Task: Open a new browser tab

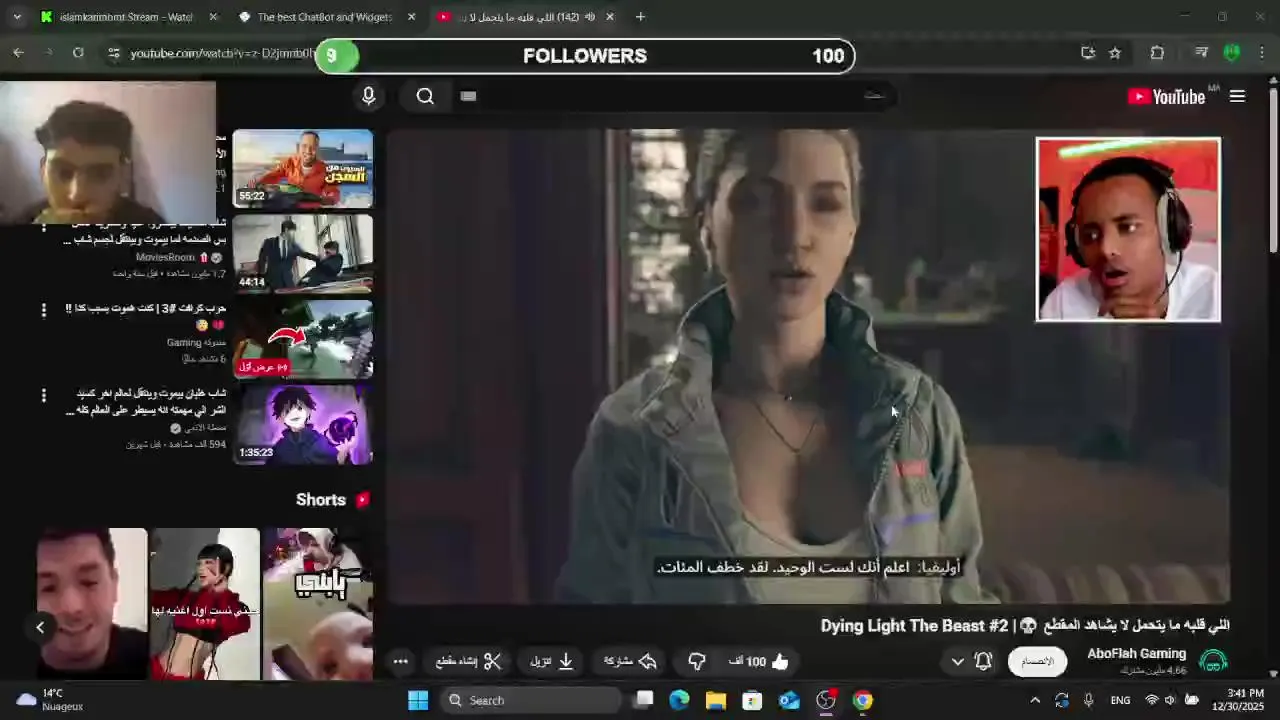Action: tap(640, 17)
